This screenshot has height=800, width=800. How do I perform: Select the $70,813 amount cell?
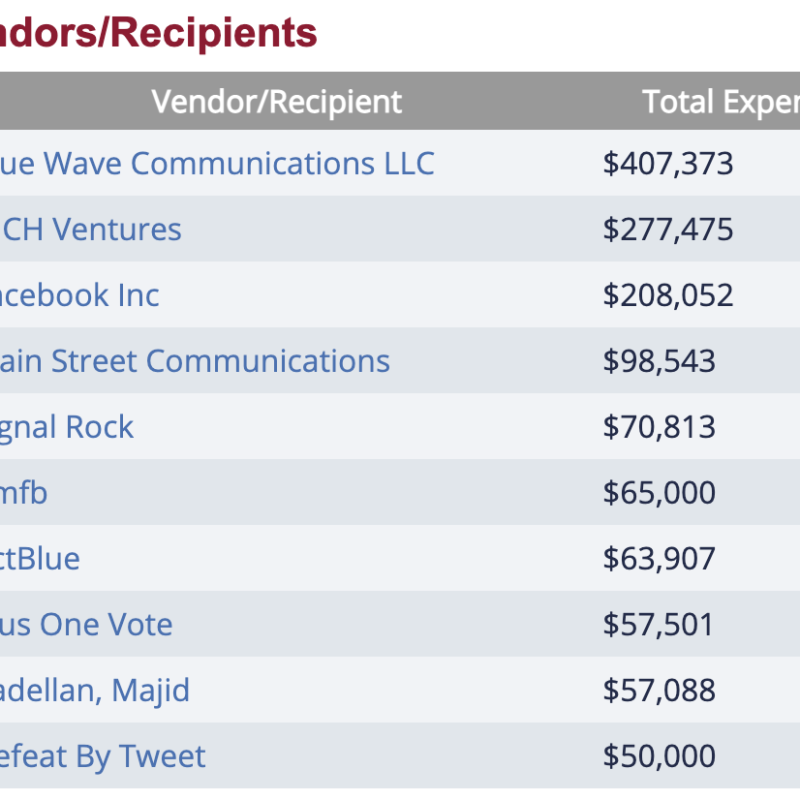click(x=659, y=427)
